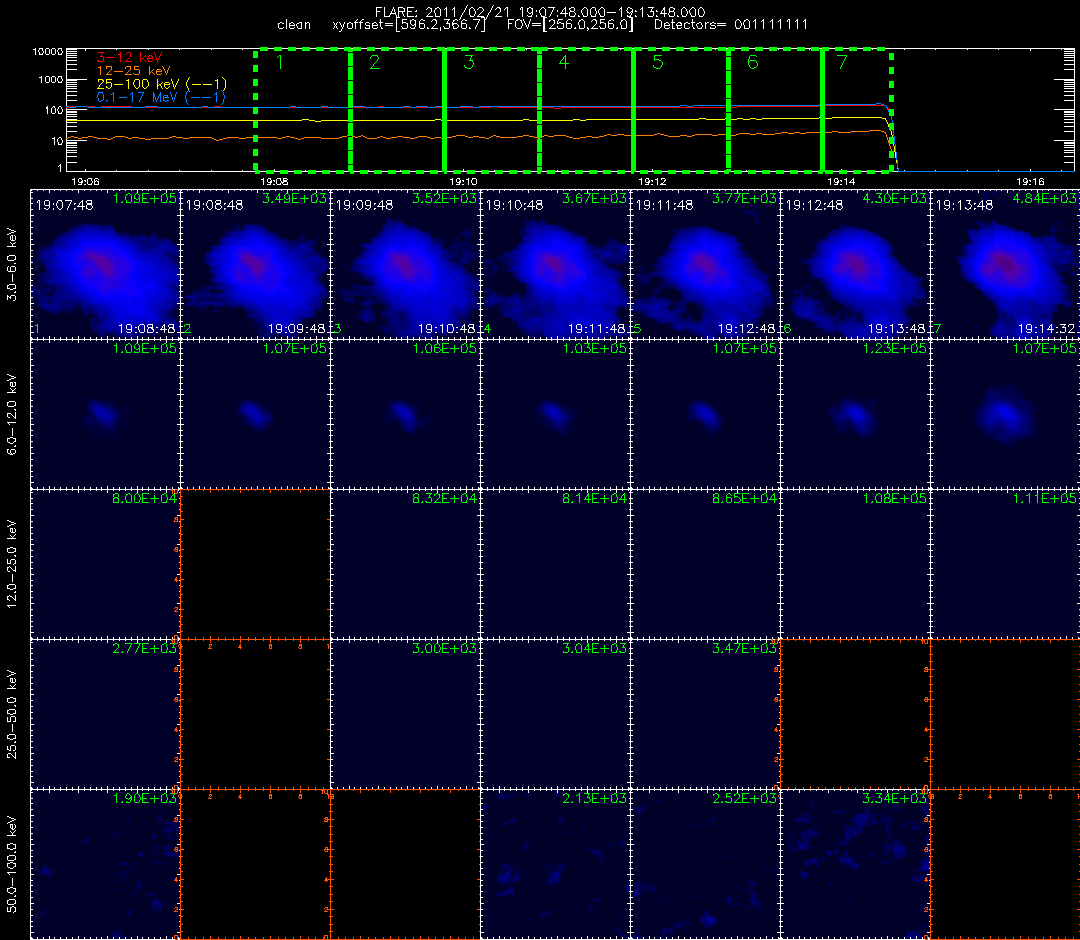Click the 19:10 tick label on time axis
1080x940 pixels.
click(463, 181)
